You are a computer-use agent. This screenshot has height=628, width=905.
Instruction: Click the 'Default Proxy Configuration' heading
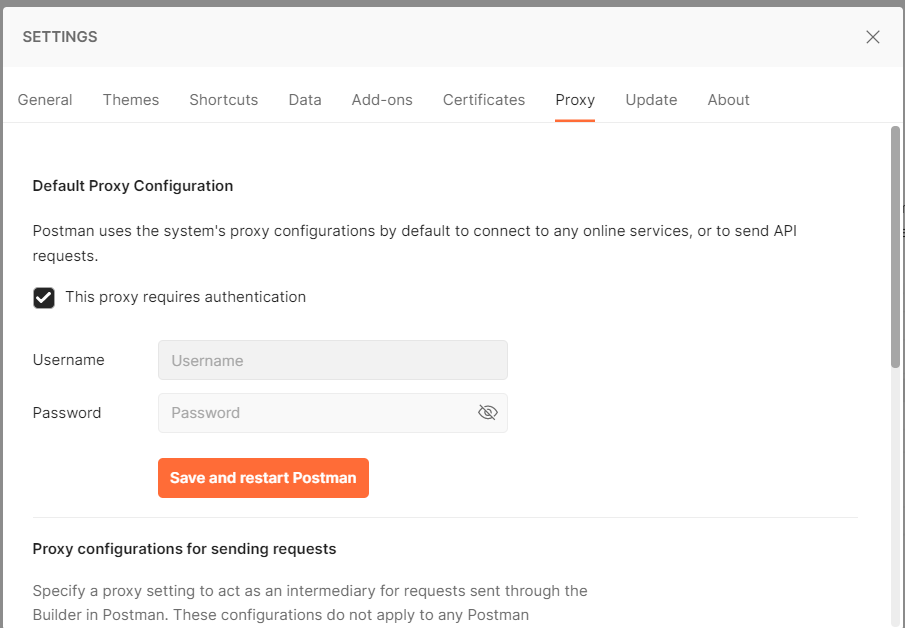(133, 186)
